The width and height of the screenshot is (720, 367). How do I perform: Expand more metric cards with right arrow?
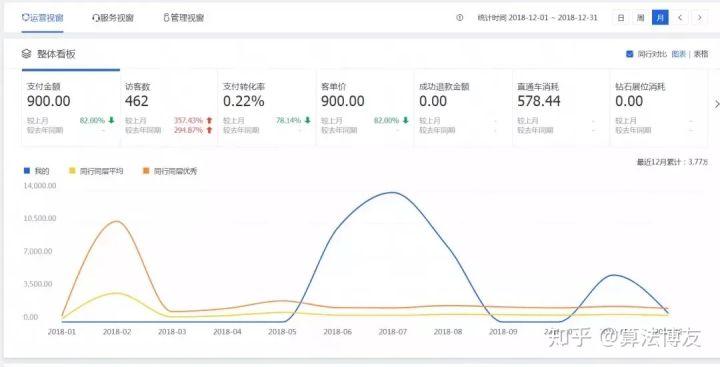pos(716,105)
